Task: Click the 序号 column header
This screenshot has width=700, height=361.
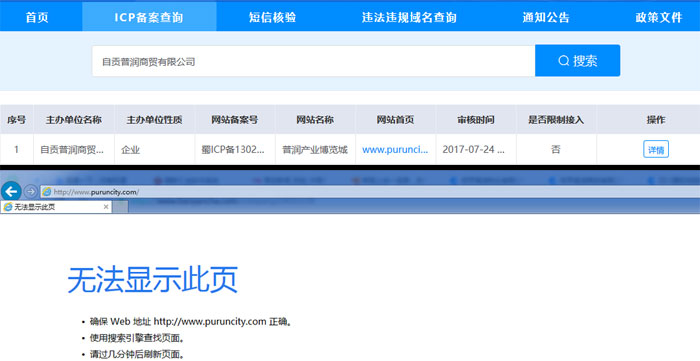Action: click(x=17, y=120)
